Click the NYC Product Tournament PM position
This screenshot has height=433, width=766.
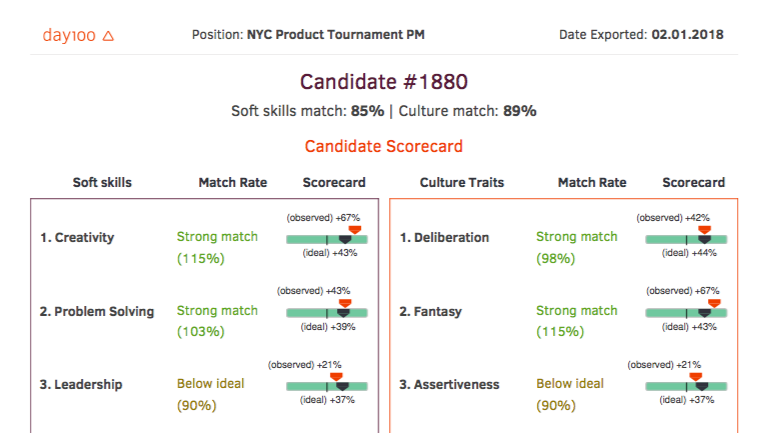[x=335, y=35]
